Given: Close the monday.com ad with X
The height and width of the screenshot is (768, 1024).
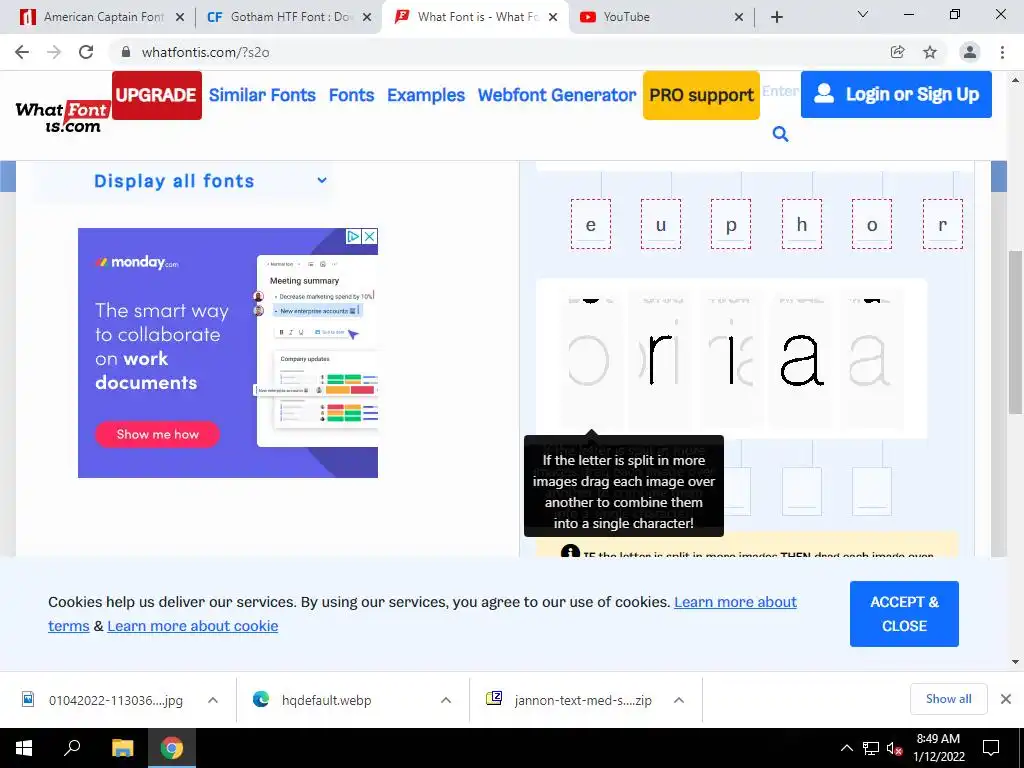Looking at the screenshot, I should coord(370,236).
